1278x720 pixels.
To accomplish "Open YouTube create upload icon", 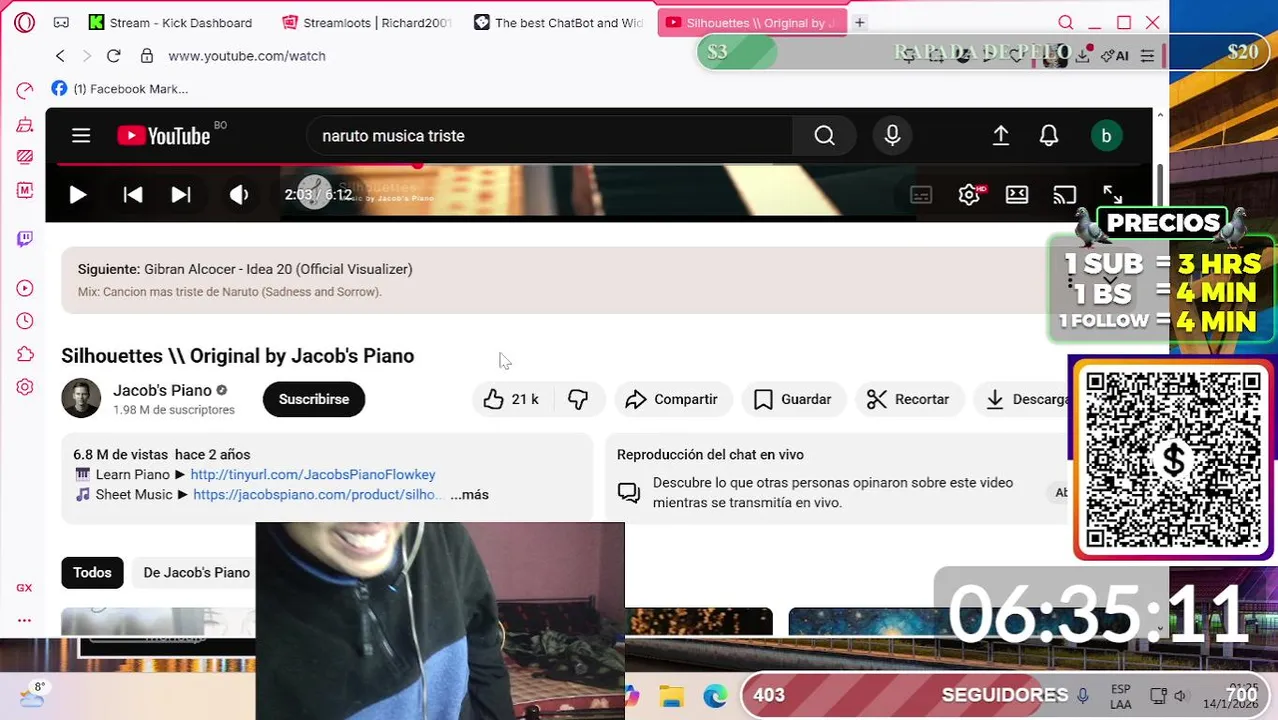I will click(1001, 136).
